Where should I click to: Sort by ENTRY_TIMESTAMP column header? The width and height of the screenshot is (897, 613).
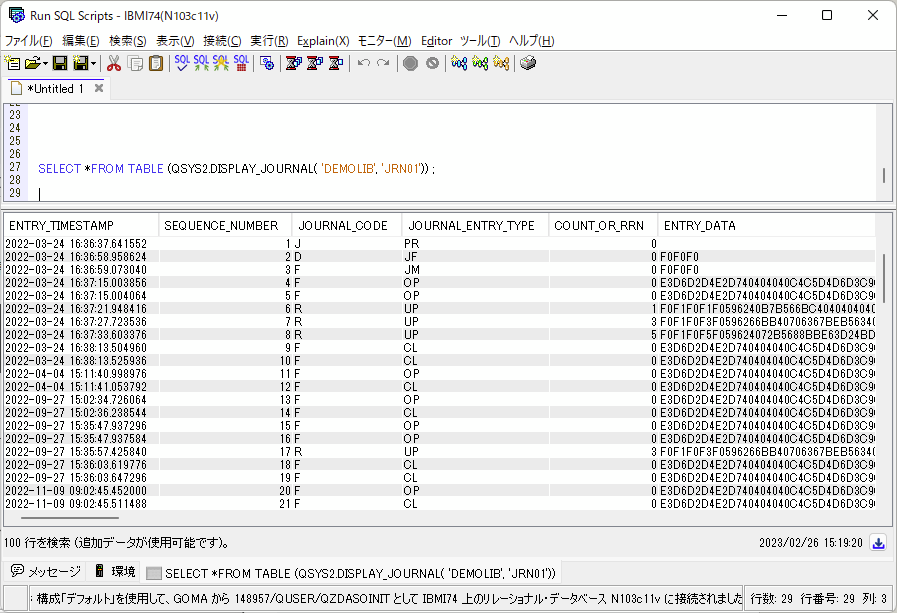(81, 225)
